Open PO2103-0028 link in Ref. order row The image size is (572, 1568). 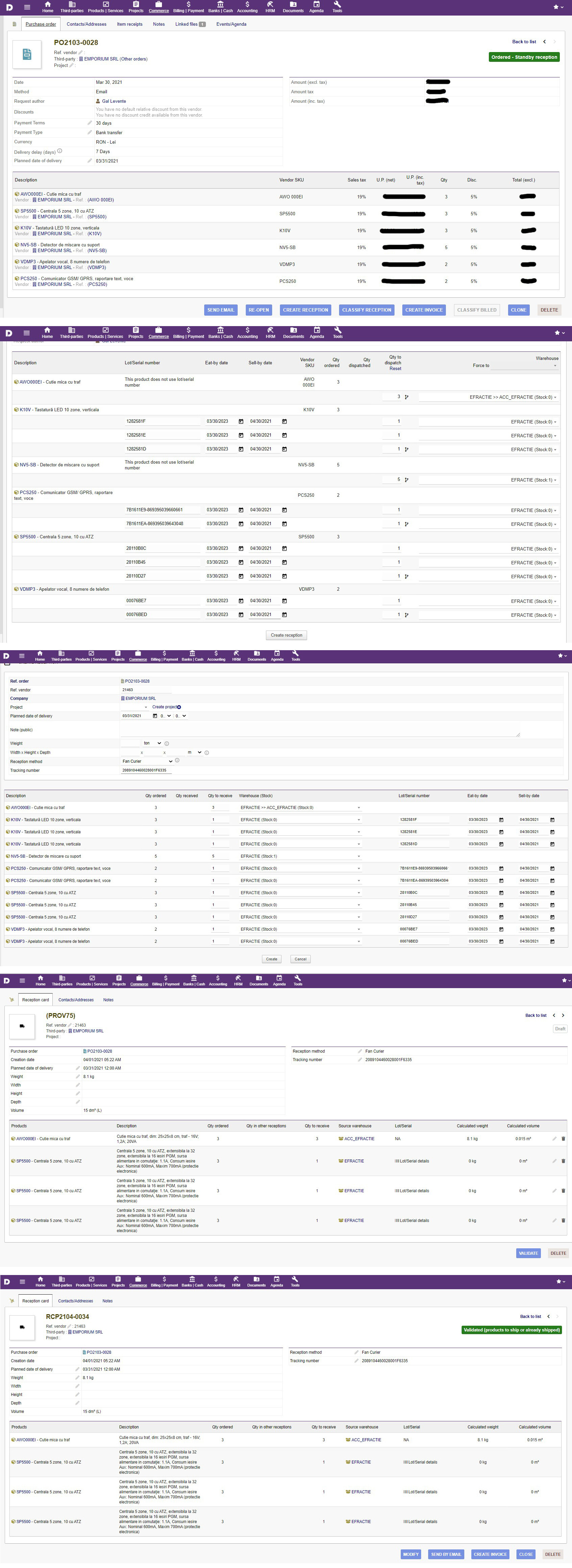coord(137,681)
